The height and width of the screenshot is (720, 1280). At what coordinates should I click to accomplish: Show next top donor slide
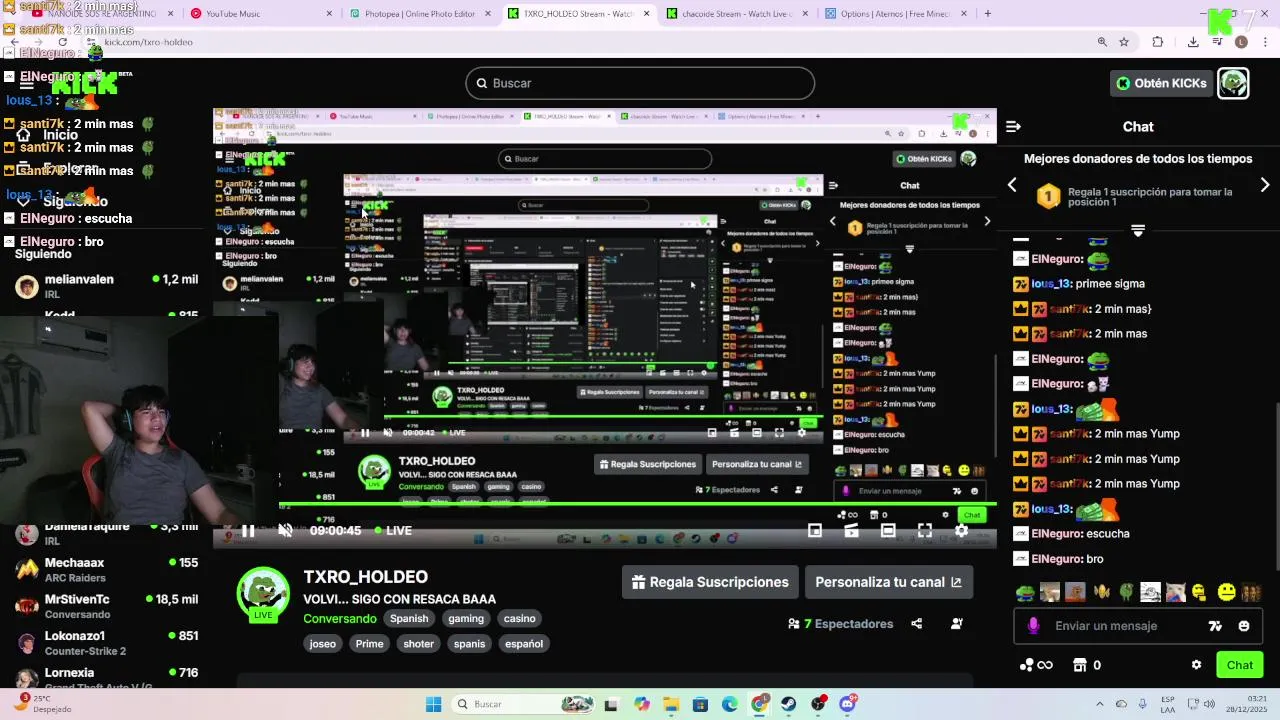pos(1265,185)
